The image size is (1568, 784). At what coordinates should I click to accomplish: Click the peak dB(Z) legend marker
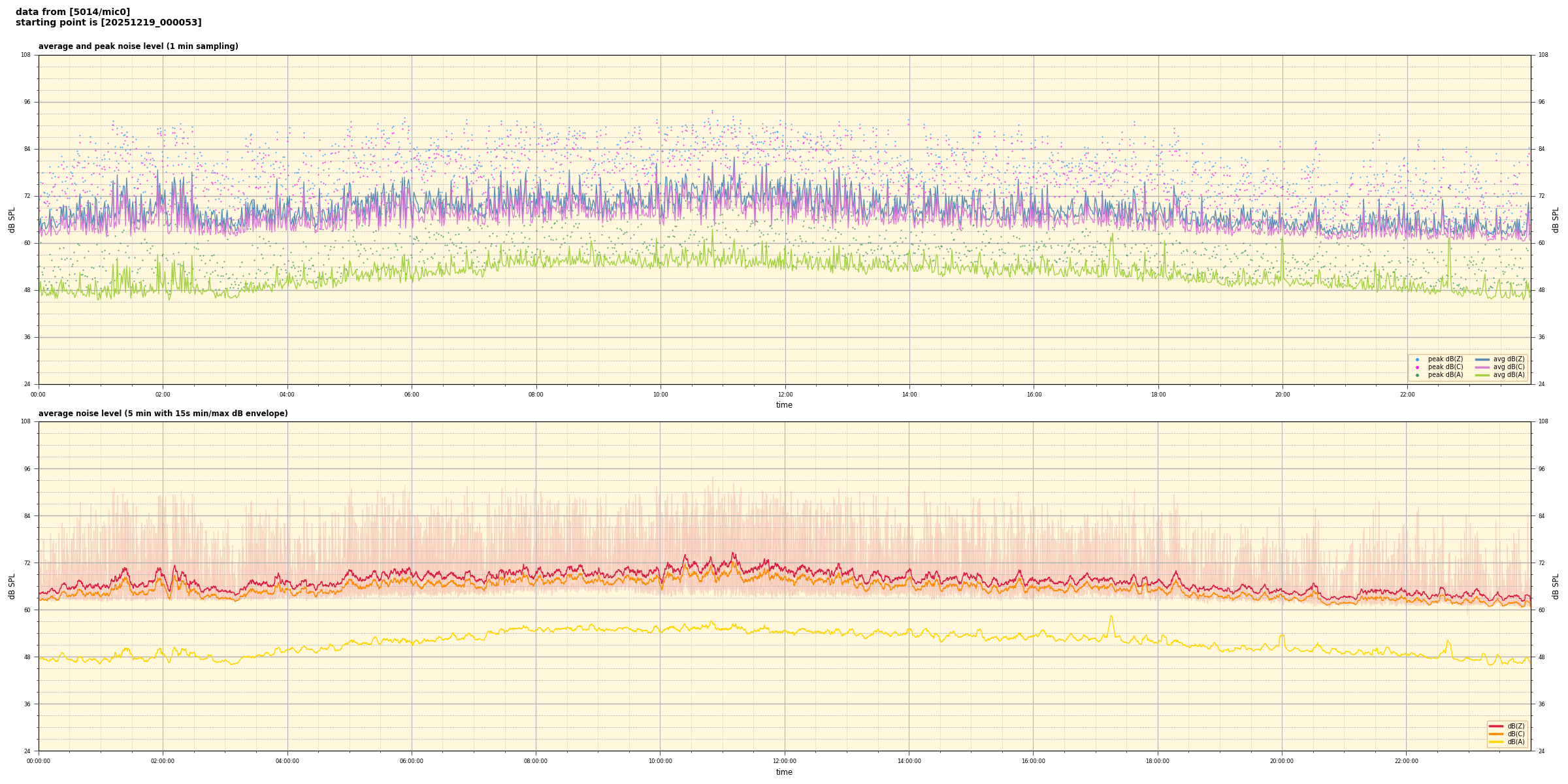1417,359
